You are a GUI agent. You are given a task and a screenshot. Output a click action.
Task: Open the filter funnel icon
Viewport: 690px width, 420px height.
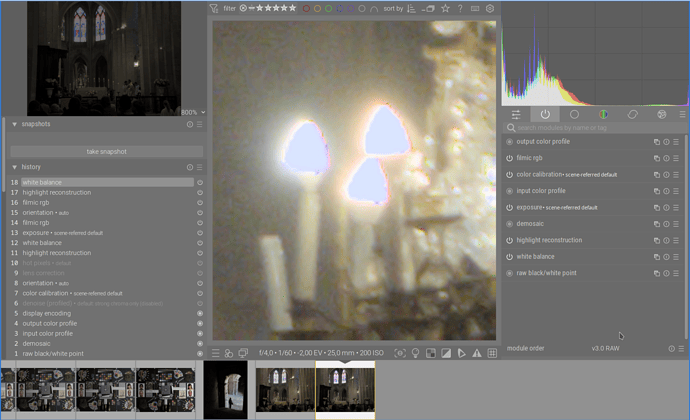point(214,8)
